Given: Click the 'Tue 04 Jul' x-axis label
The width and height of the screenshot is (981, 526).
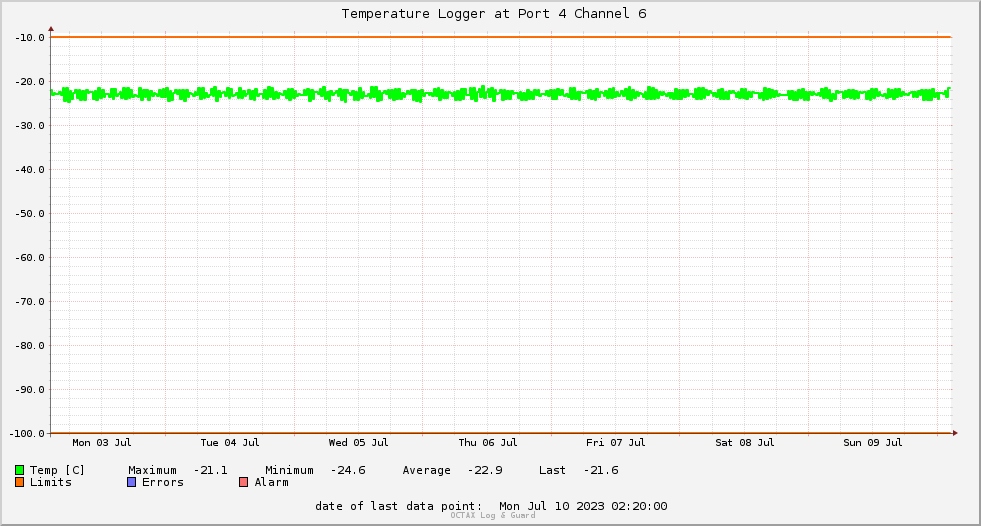Looking at the screenshot, I should (x=230, y=443).
